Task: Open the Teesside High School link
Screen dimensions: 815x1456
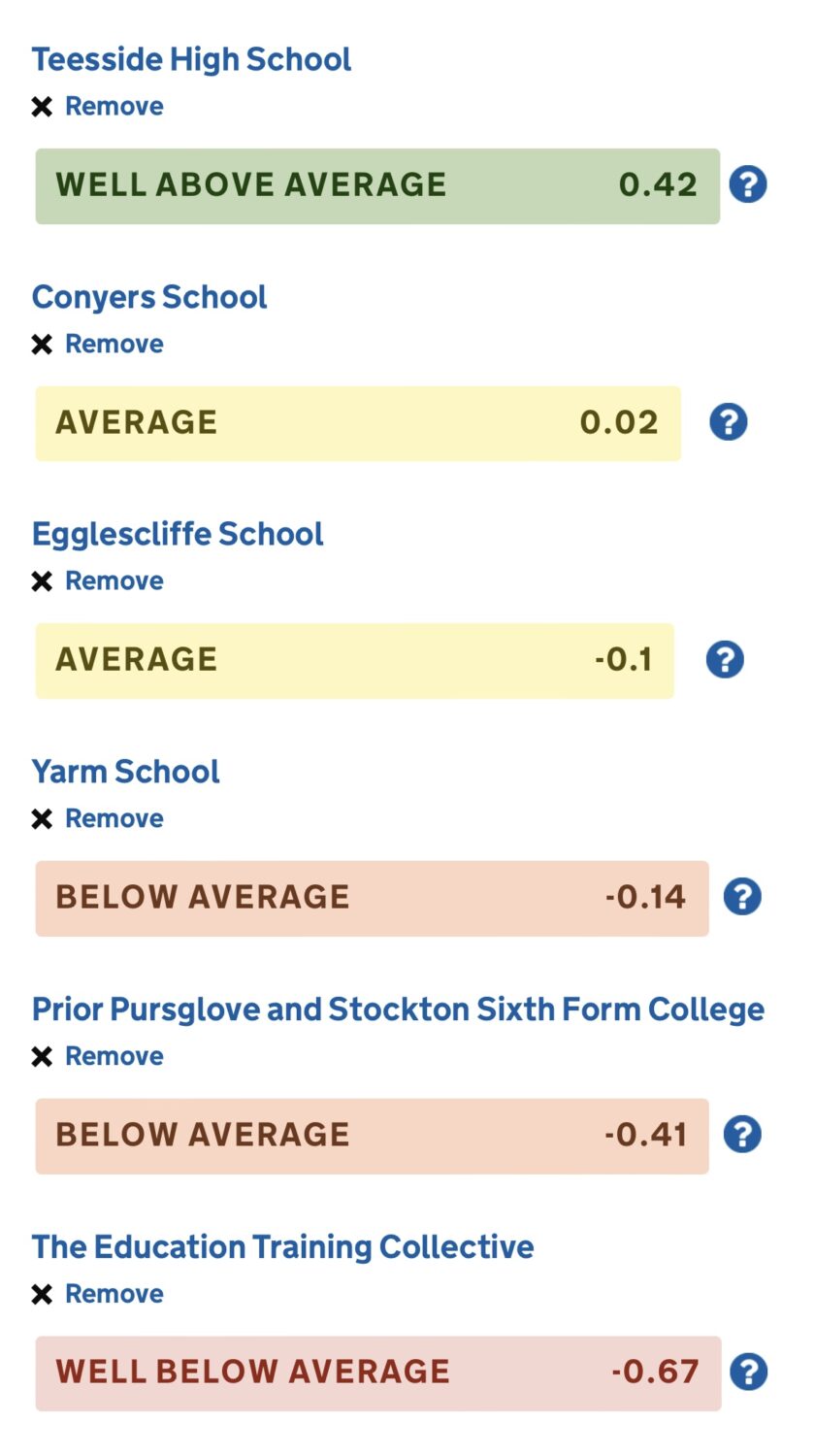Action: (191, 59)
